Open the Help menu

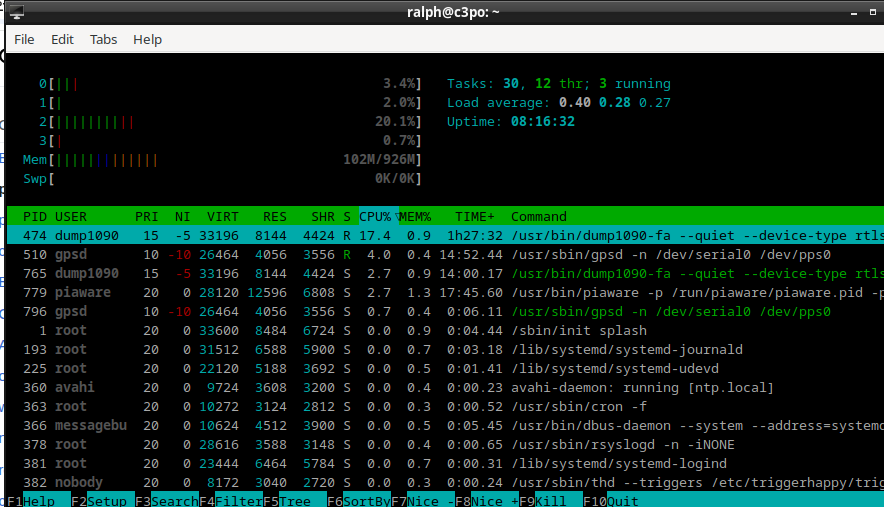pyautogui.click(x=147, y=40)
